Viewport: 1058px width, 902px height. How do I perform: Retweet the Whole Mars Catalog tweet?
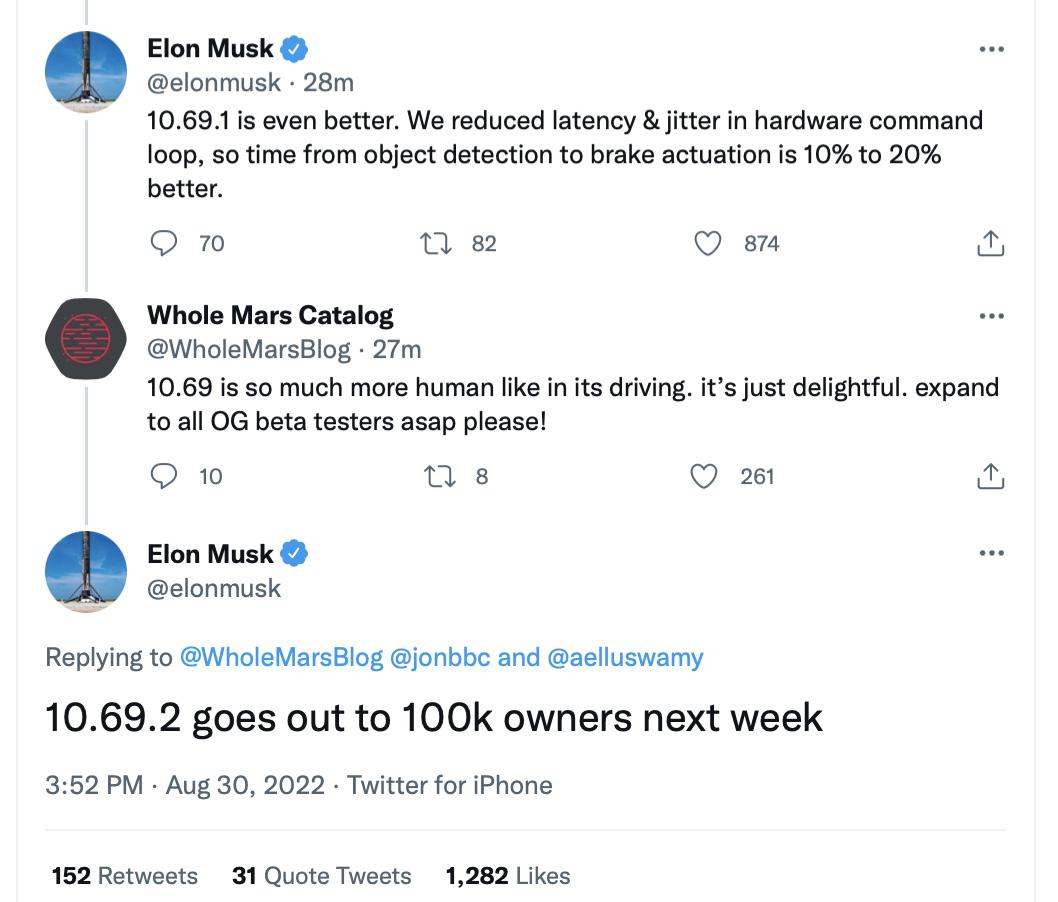click(436, 476)
